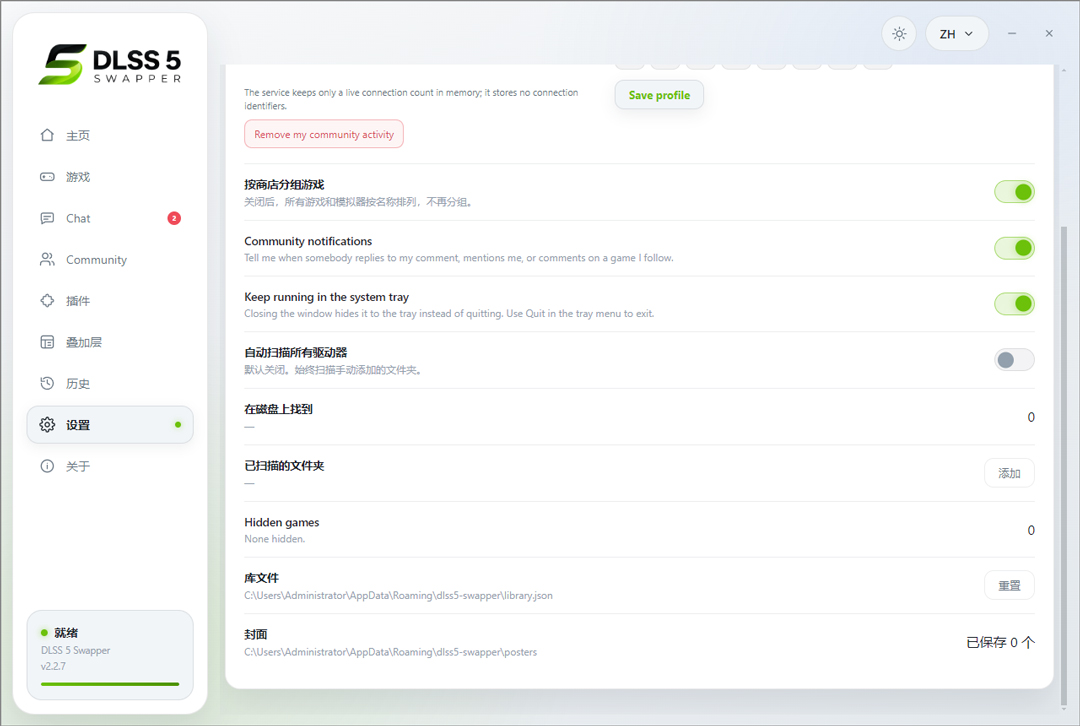Click 重置 to reset library file
Image resolution: width=1080 pixels, height=726 pixels.
coord(1009,585)
